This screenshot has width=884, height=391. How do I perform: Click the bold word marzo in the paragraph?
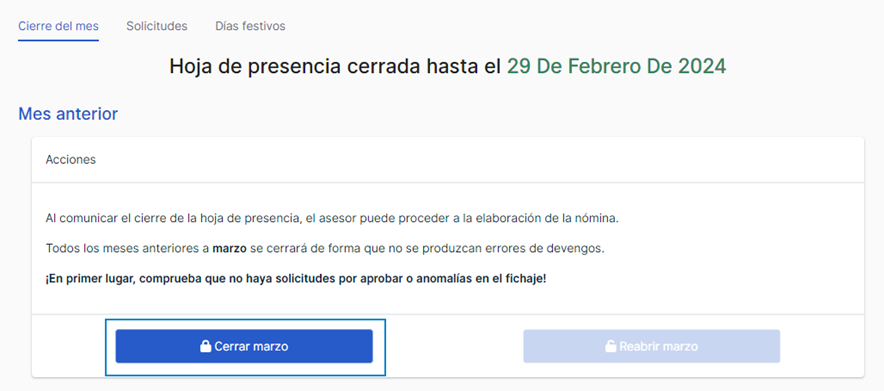click(x=229, y=248)
